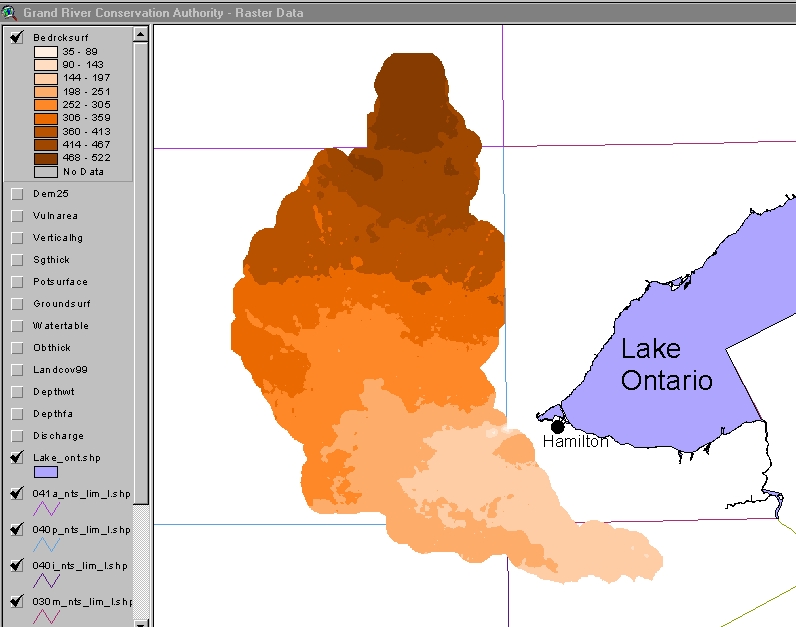The image size is (796, 627).
Task: Select the Potsurface layer name
Action: 60,282
